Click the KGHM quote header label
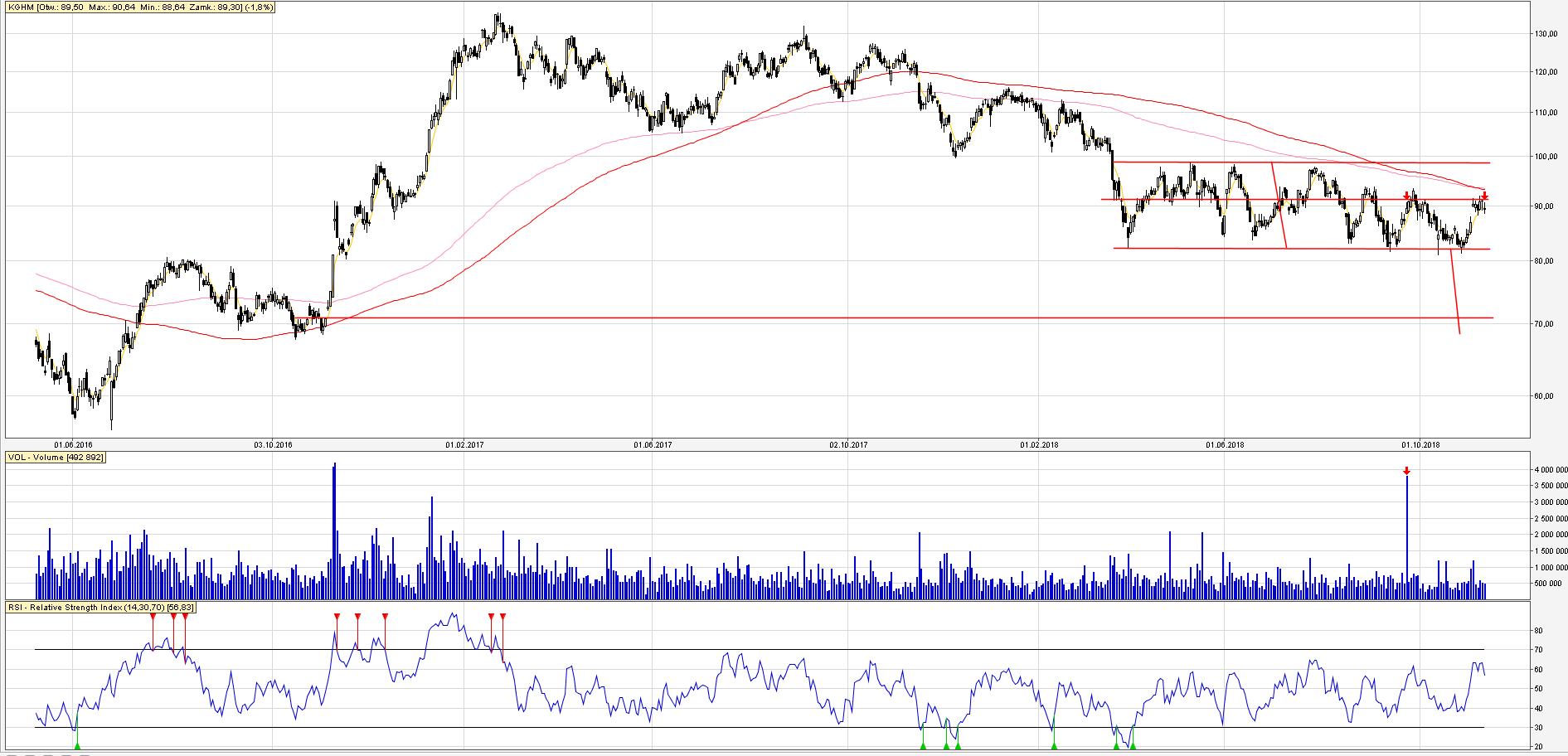Screen dimensions: 1568x756 pos(140,7)
